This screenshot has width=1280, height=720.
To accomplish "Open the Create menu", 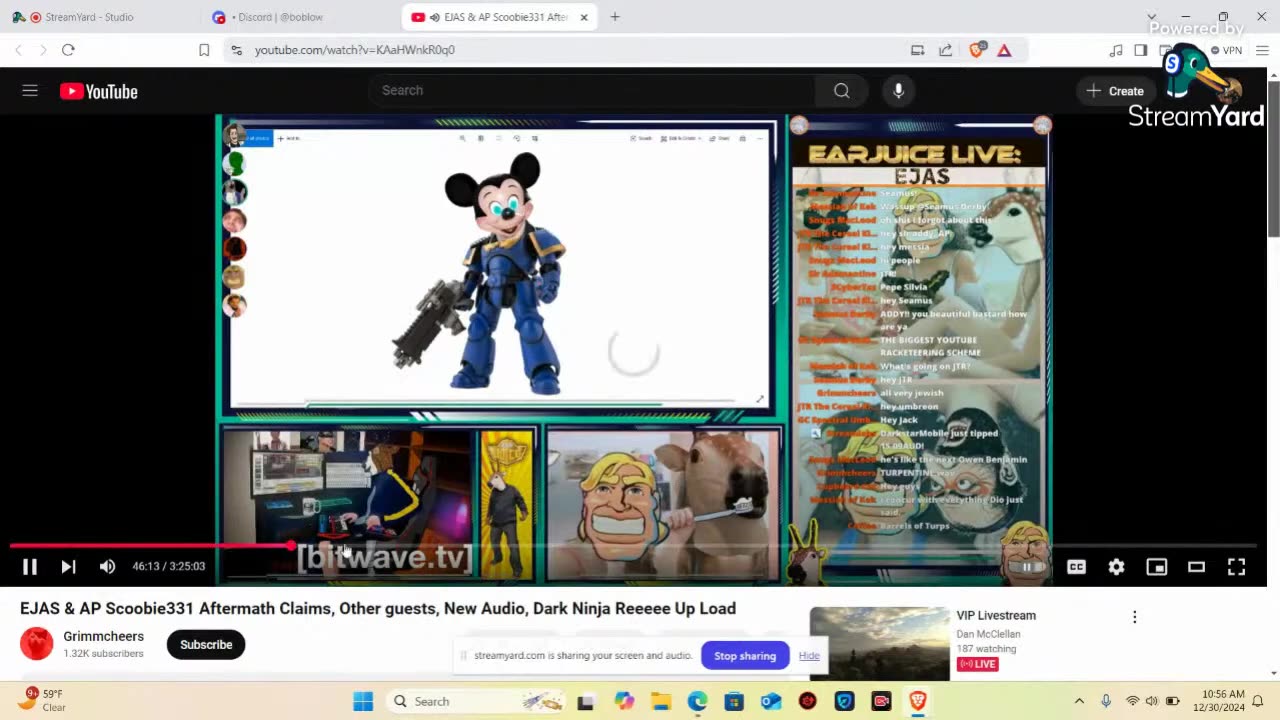I will click(x=1115, y=91).
